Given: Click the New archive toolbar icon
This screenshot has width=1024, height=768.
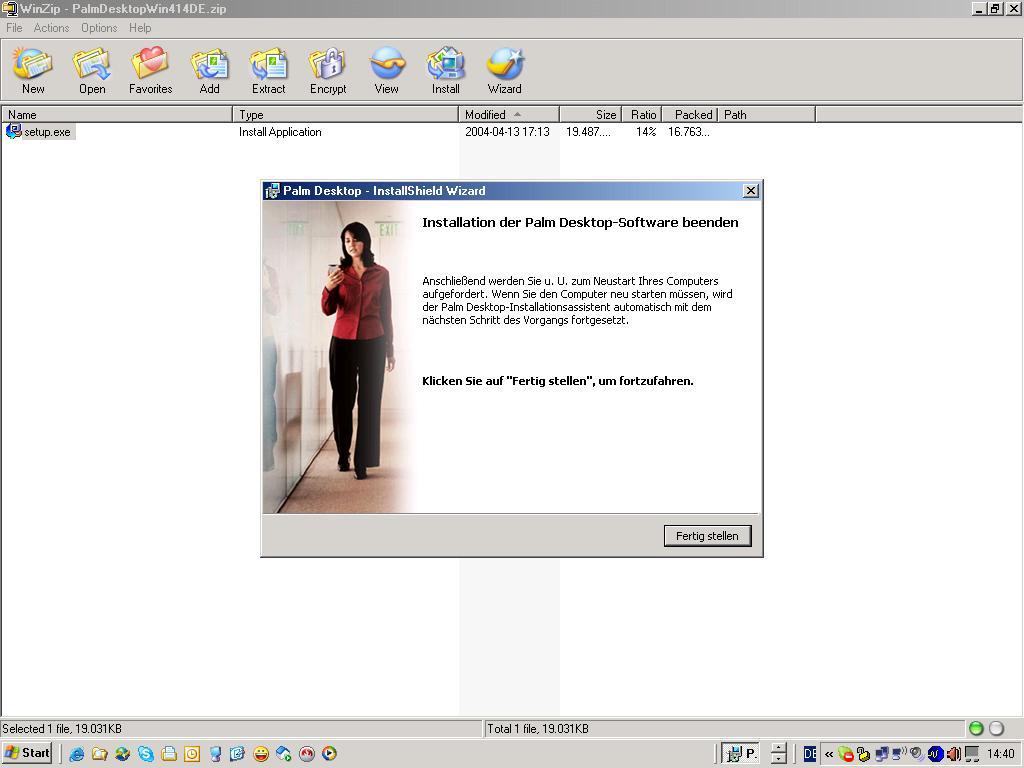Looking at the screenshot, I should click(x=33, y=71).
